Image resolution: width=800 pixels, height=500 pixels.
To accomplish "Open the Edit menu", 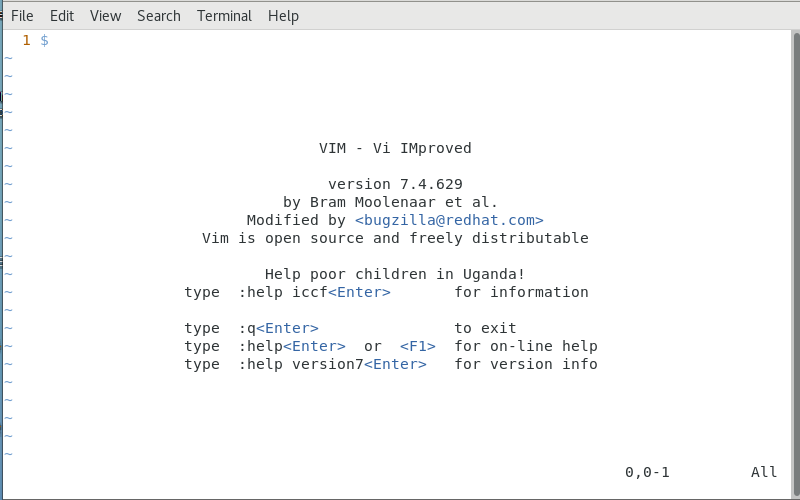I will (62, 16).
